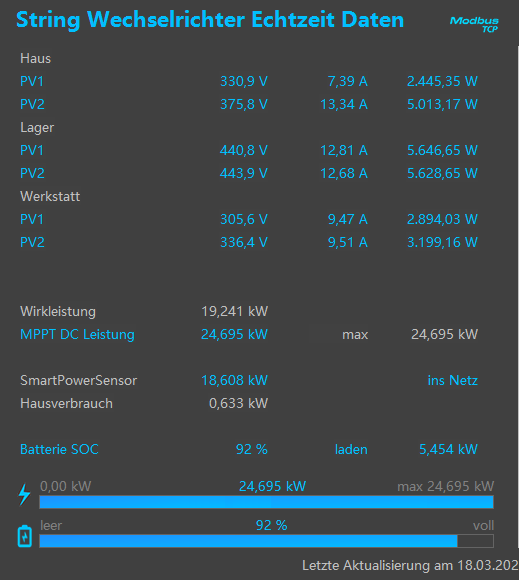
Task: Click the SmartPowerSensor 18,608 kW value
Action: [x=234, y=380]
